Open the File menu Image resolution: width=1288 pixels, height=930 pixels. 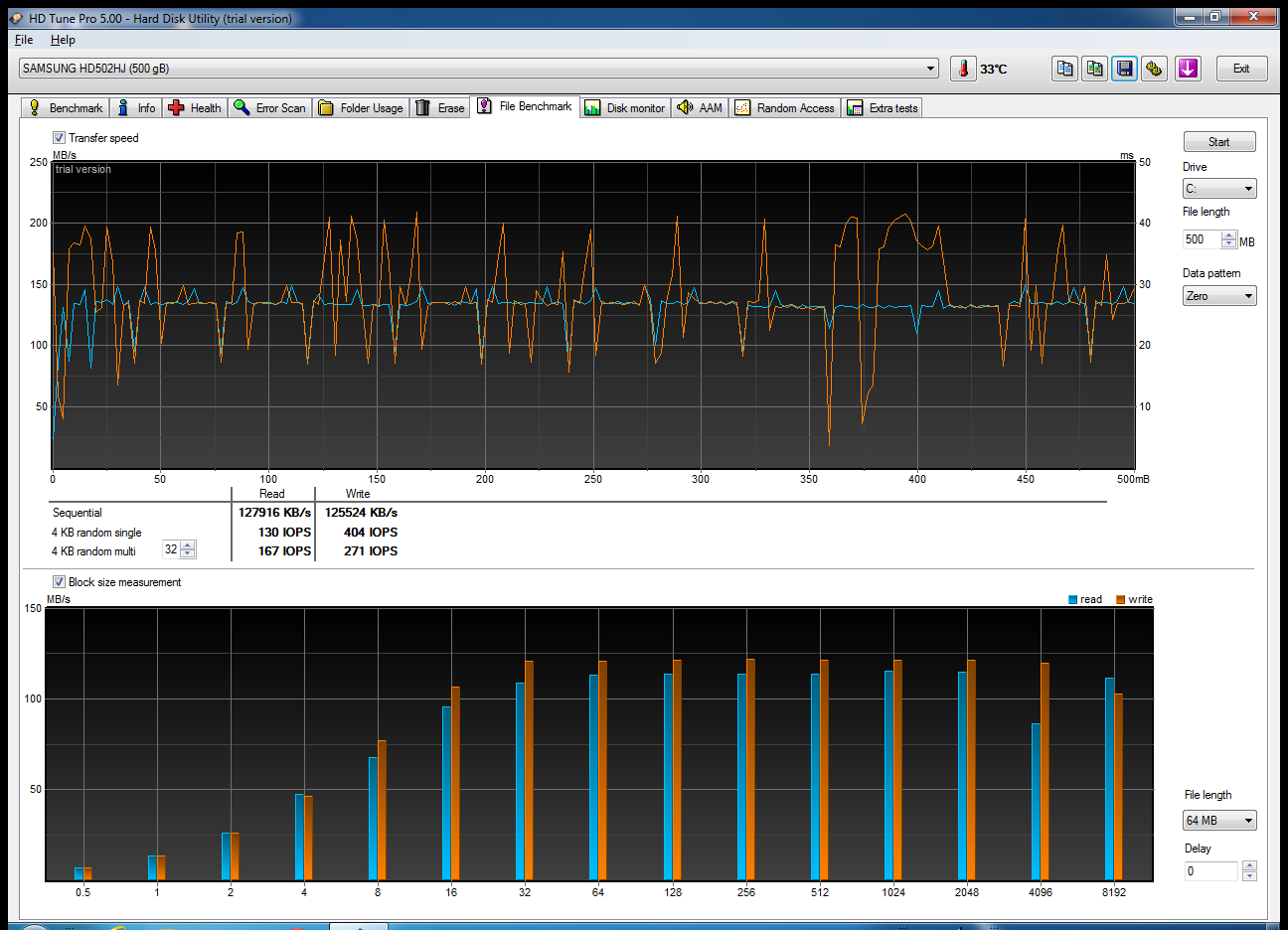pyautogui.click(x=24, y=40)
